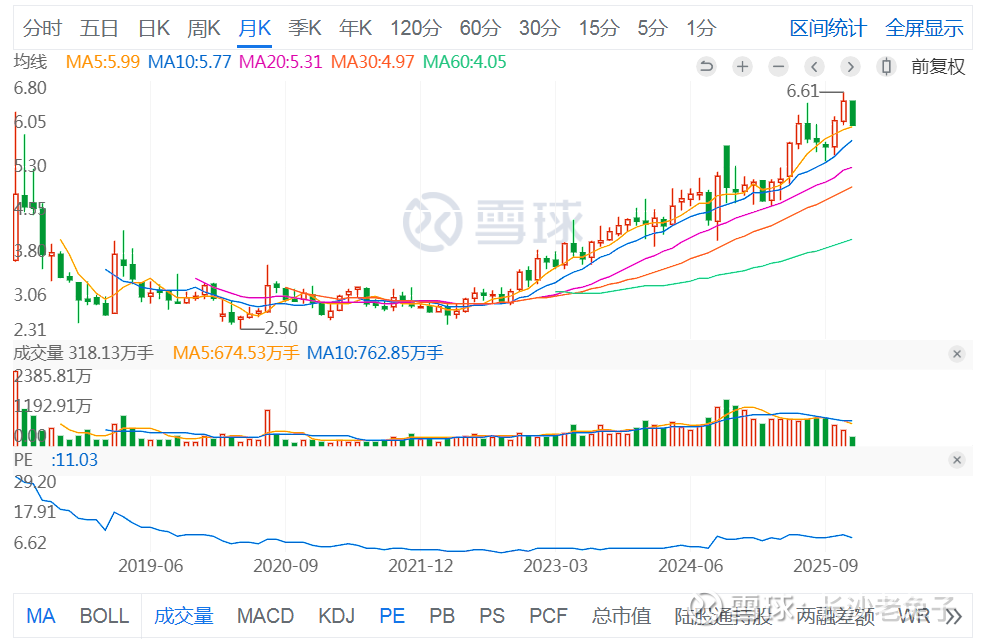The height and width of the screenshot is (639, 986).
Task: Click the candlestick chart style icon
Action: point(885,67)
